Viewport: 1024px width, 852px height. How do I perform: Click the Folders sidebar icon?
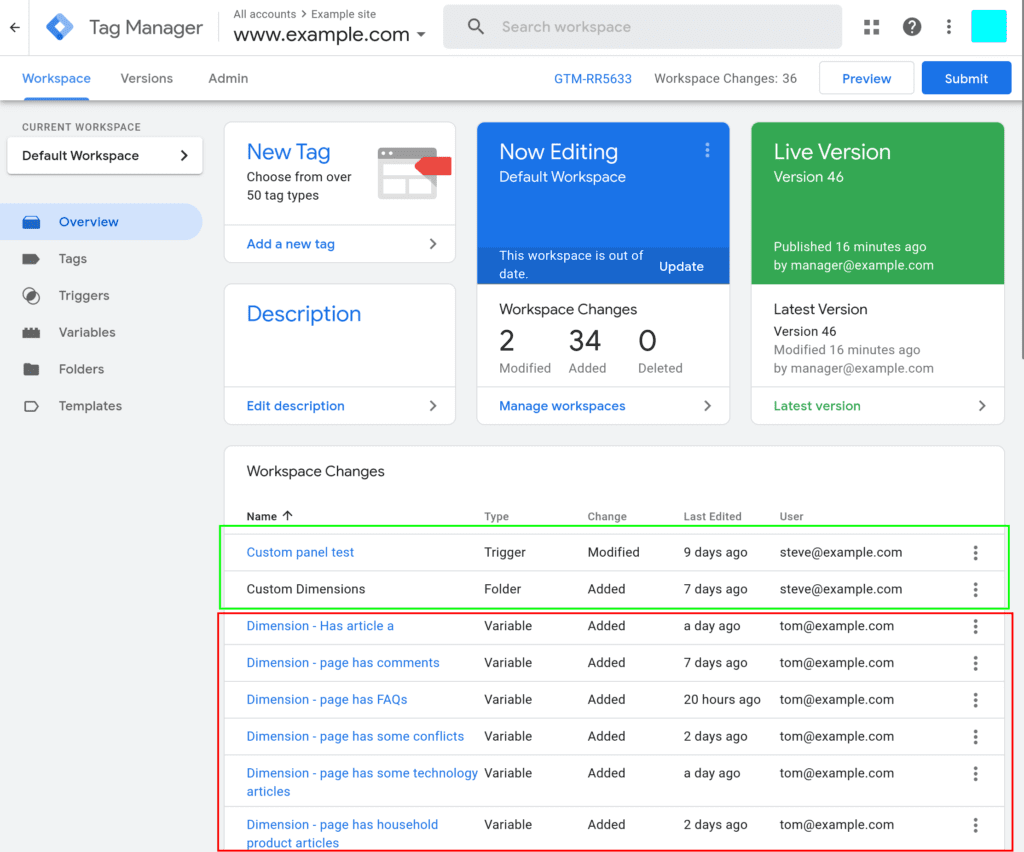(x=31, y=369)
